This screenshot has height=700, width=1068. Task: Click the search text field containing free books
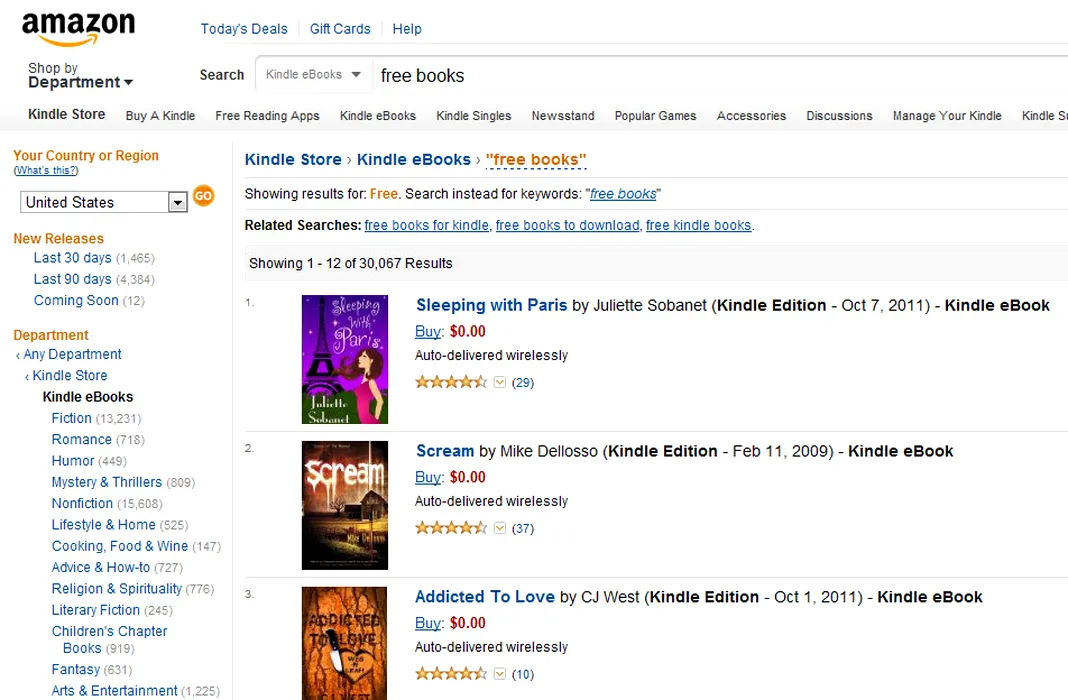pyautogui.click(x=700, y=76)
